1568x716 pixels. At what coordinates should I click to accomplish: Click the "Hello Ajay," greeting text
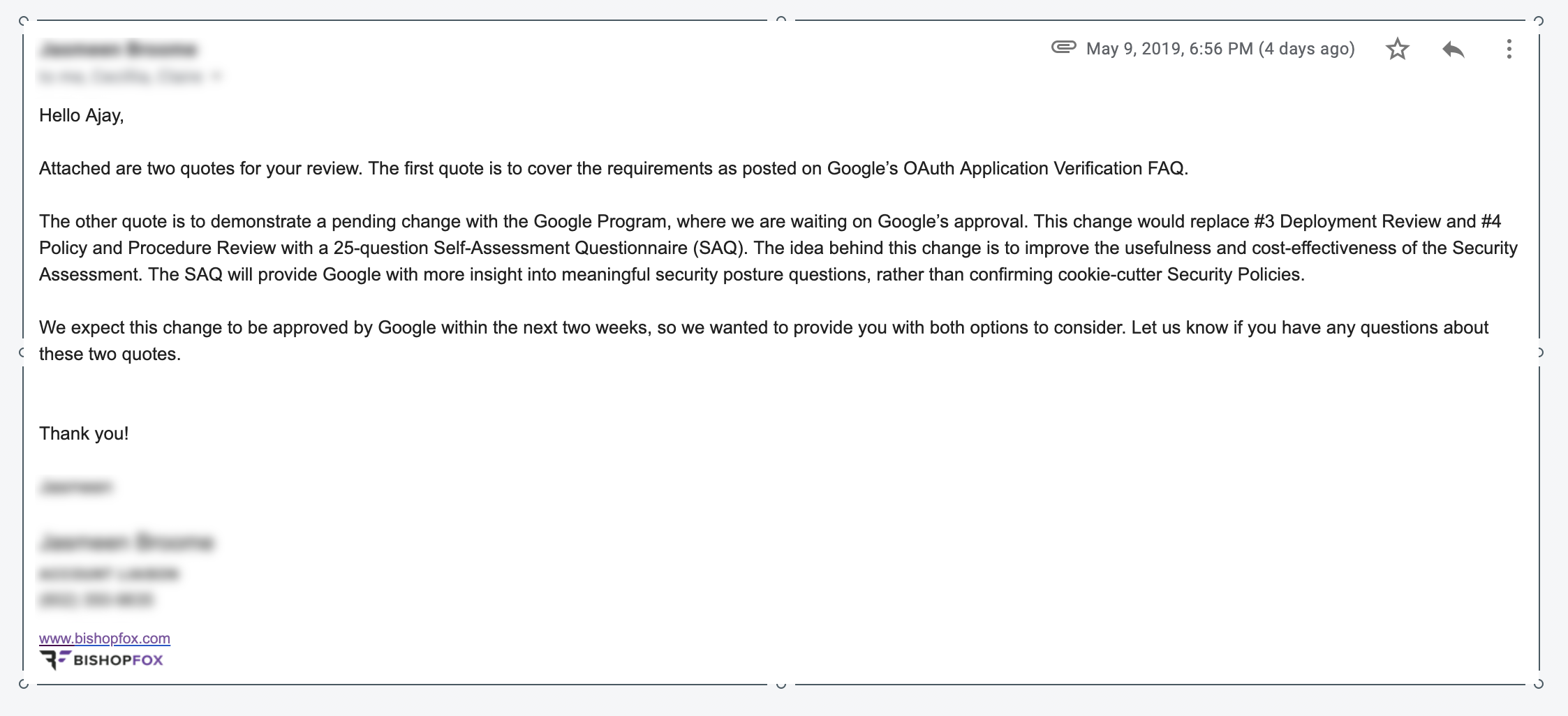pyautogui.click(x=82, y=115)
